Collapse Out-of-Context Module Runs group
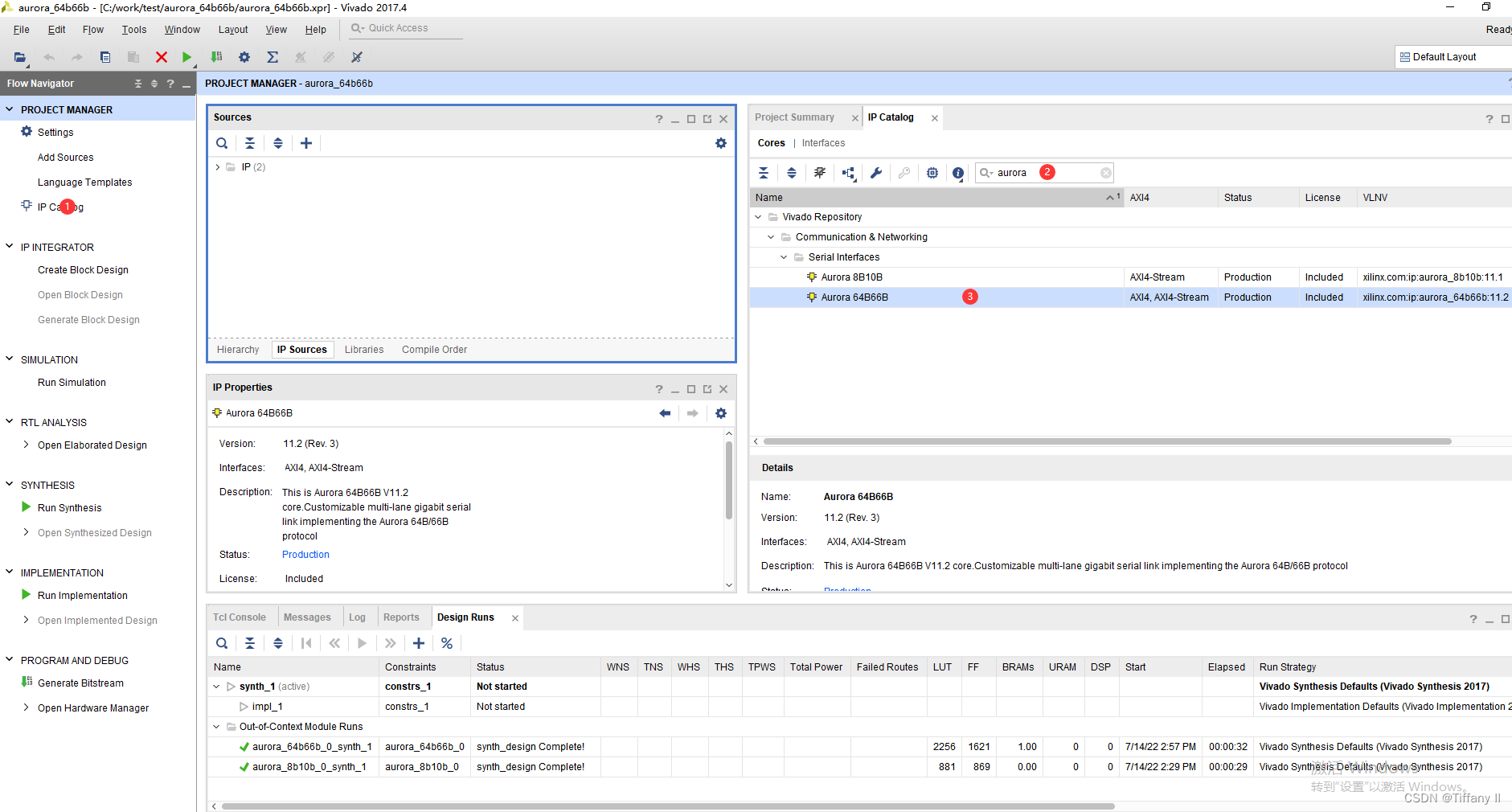The height and width of the screenshot is (812, 1512). click(x=216, y=727)
